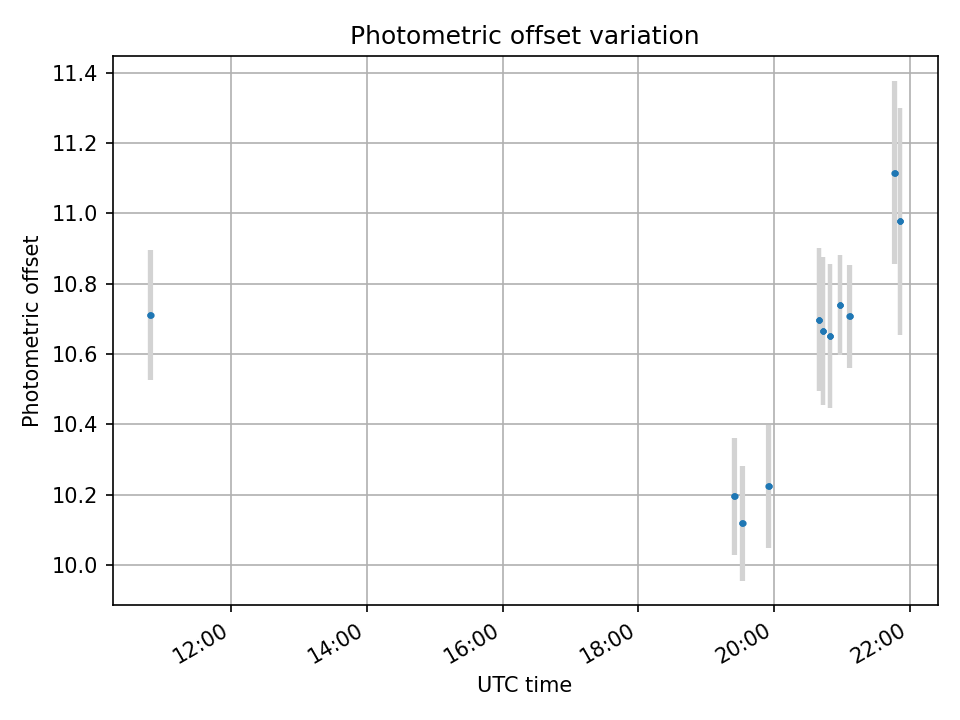The image size is (960, 720).
Task: Click the 20:00 x-axis tick label
Action: pyautogui.click(x=745, y=643)
